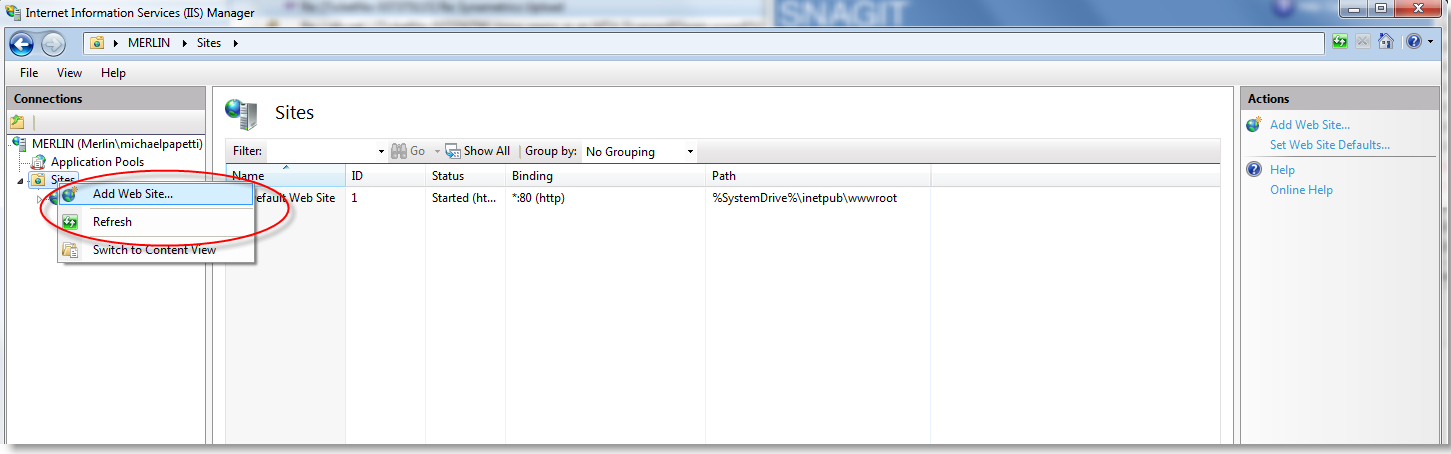Go back with the blue back arrow
1451x454 pixels.
(x=22, y=43)
